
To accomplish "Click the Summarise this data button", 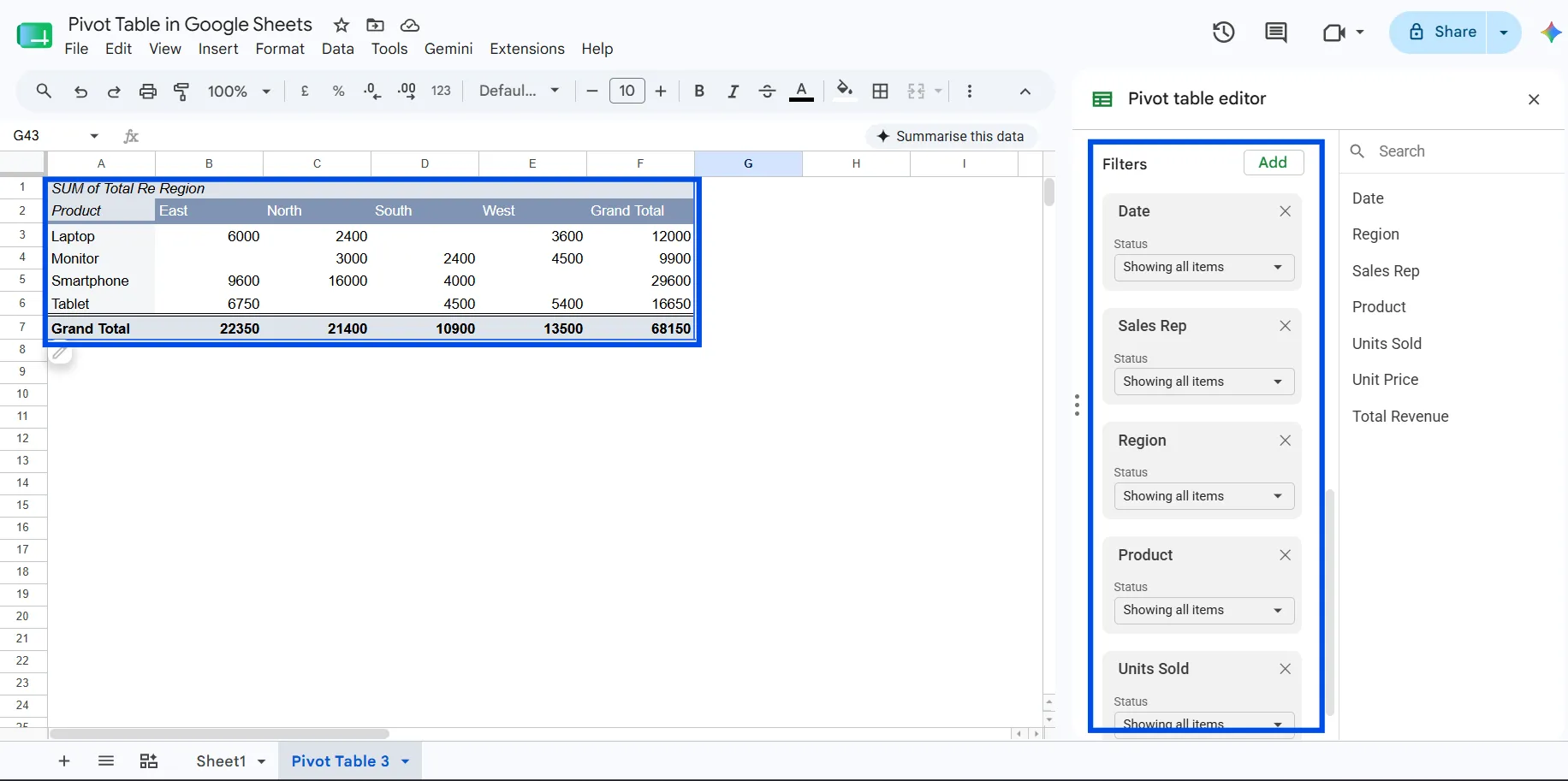I will (951, 136).
